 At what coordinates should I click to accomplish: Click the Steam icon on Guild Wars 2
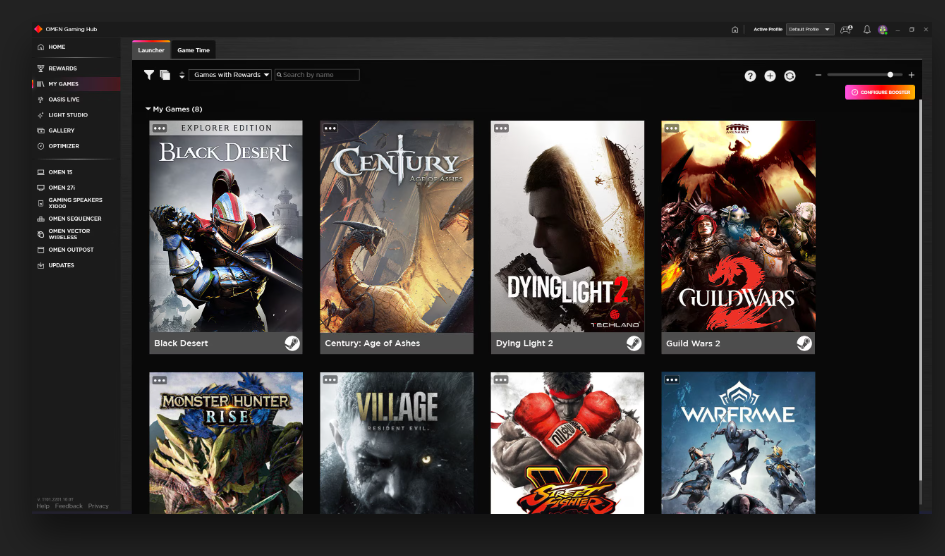pos(804,343)
